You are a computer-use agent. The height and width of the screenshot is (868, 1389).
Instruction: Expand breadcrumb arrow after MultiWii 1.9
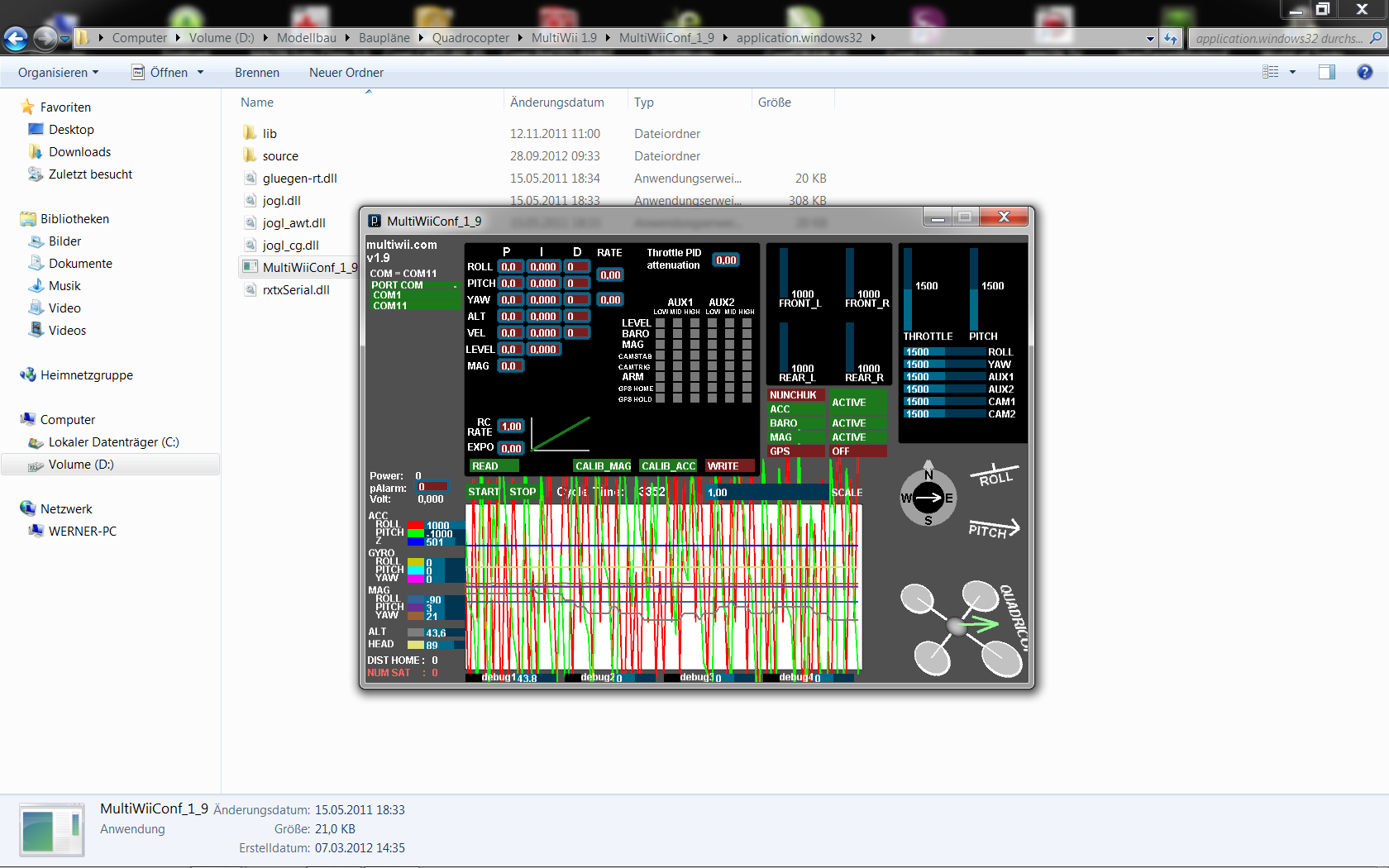tap(608, 38)
